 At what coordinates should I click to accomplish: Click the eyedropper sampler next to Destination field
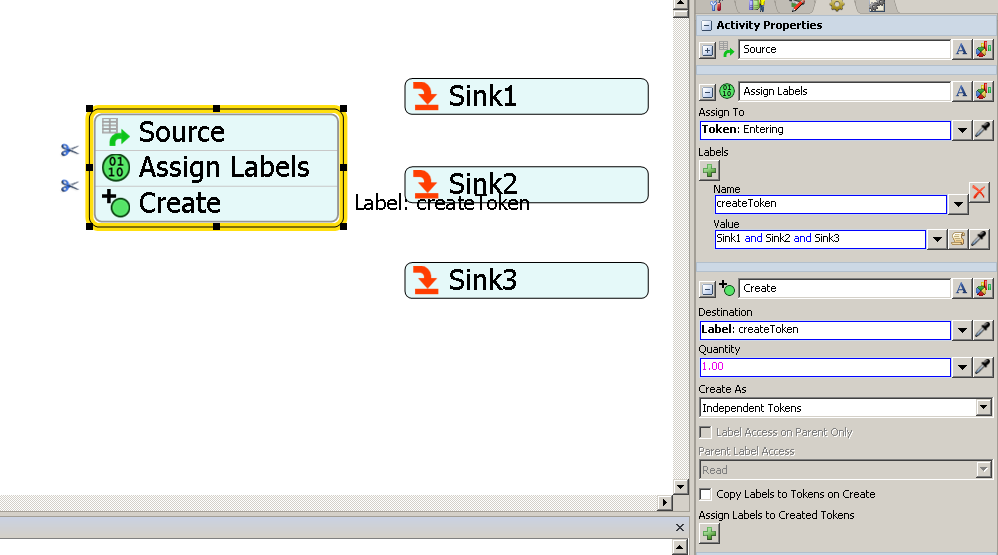click(x=981, y=330)
